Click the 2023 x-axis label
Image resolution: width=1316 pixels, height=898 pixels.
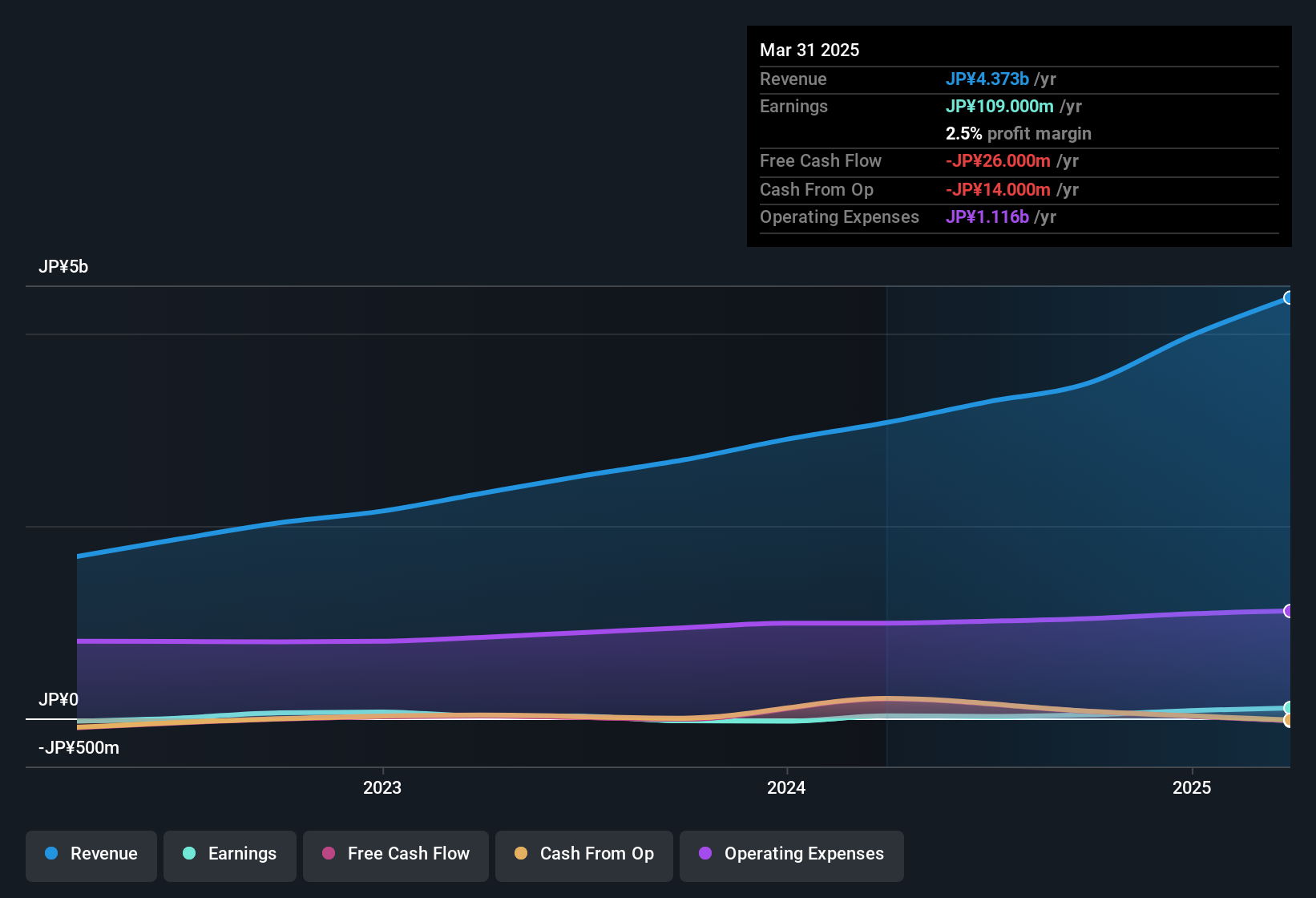382,787
